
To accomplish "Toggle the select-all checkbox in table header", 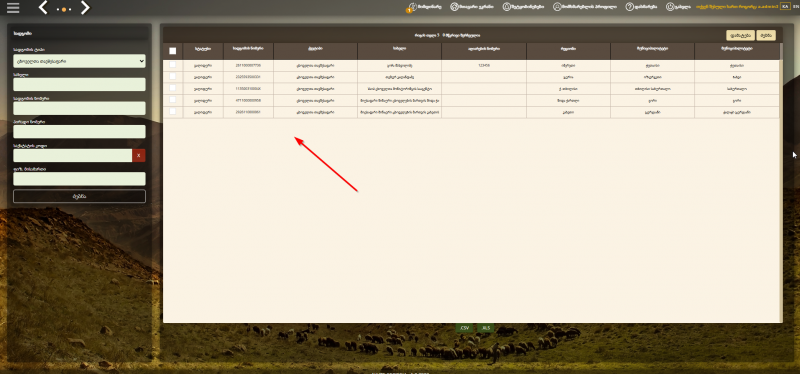I will click(x=172, y=51).
